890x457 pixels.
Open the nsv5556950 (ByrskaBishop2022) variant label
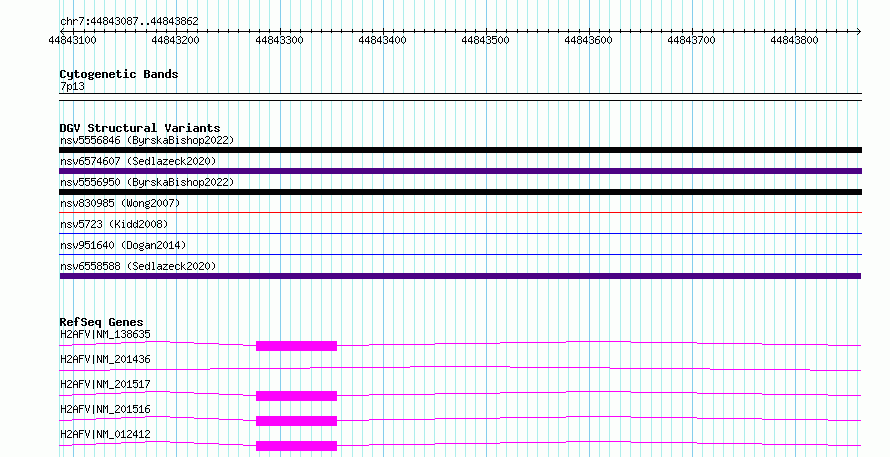click(x=147, y=182)
